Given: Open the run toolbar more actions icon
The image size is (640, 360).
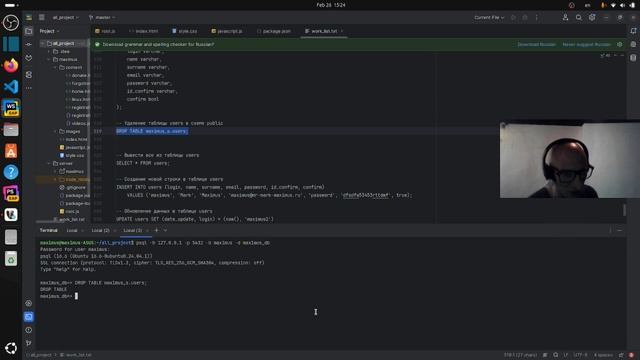Looking at the screenshot, I should tap(536, 18).
